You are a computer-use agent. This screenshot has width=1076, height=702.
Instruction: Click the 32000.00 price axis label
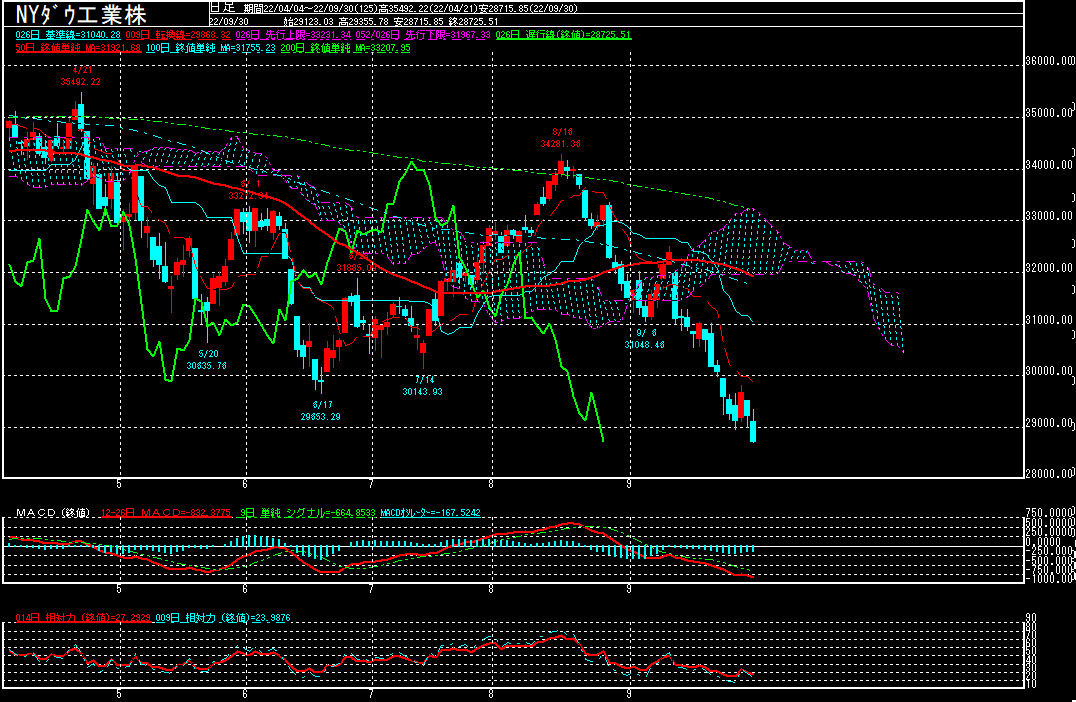1049,268
